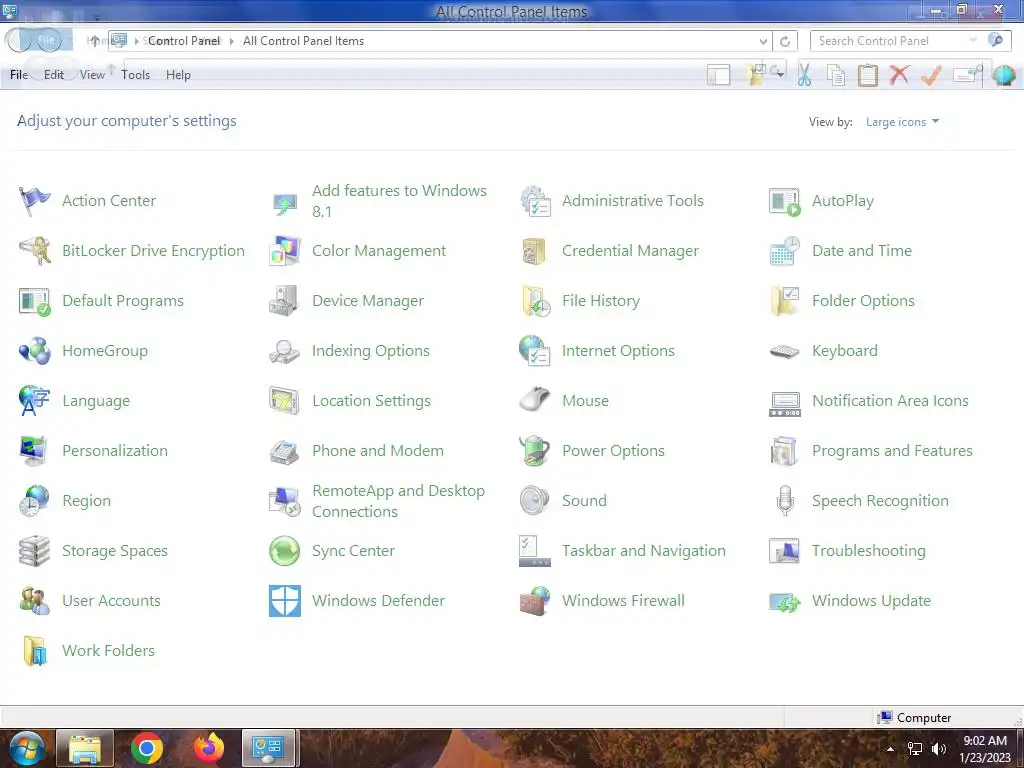The image size is (1024, 768).
Task: Click the red X Delete toolbar icon
Action: pos(899,74)
